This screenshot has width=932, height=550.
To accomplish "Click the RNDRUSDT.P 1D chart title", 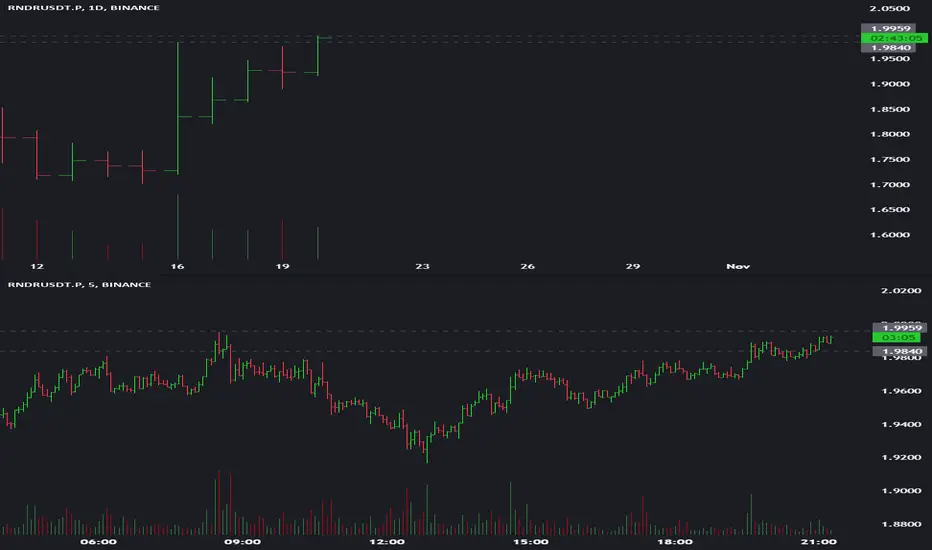I will tap(83, 8).
